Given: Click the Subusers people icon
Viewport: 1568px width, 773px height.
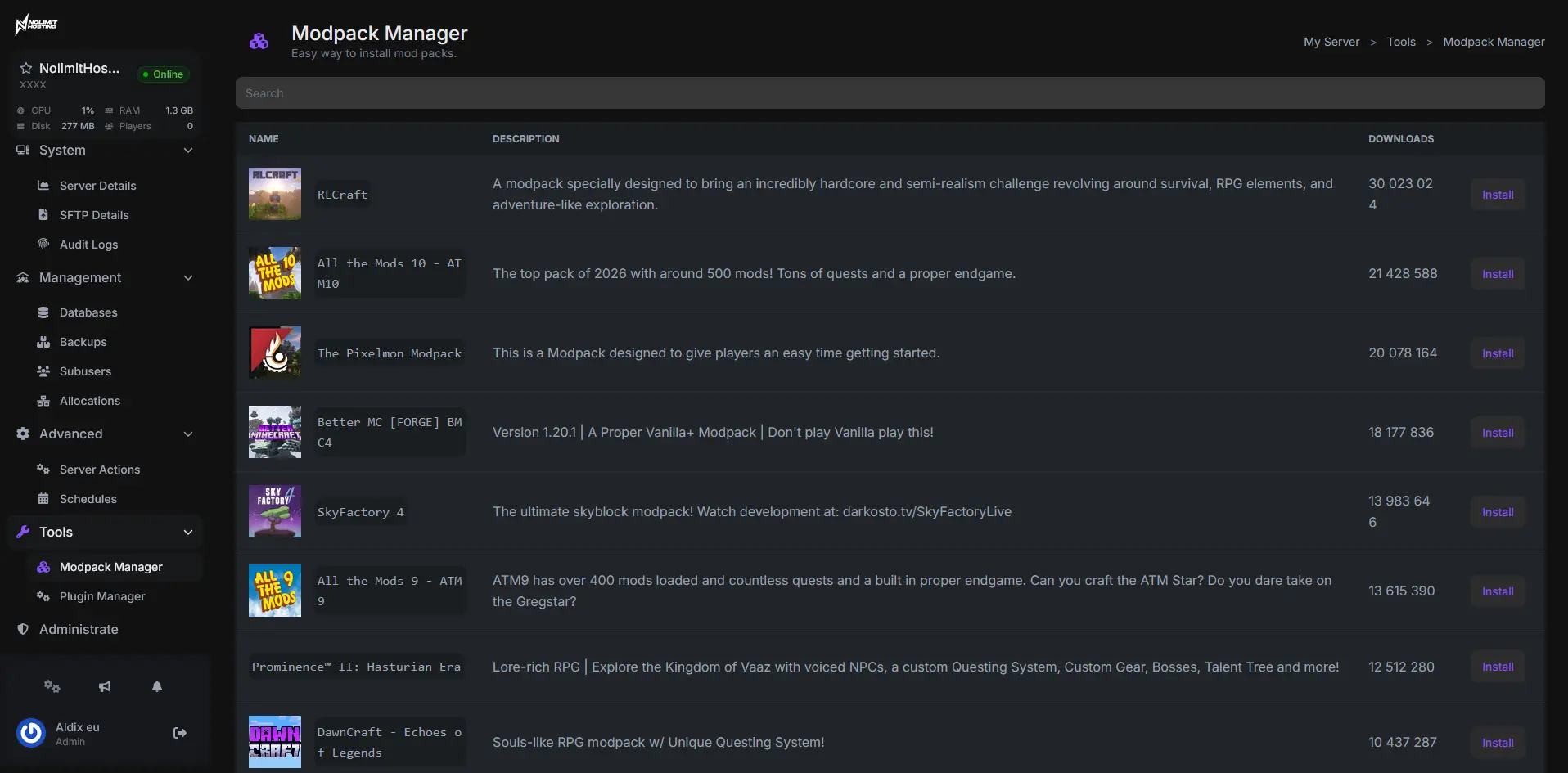Looking at the screenshot, I should coord(43,371).
